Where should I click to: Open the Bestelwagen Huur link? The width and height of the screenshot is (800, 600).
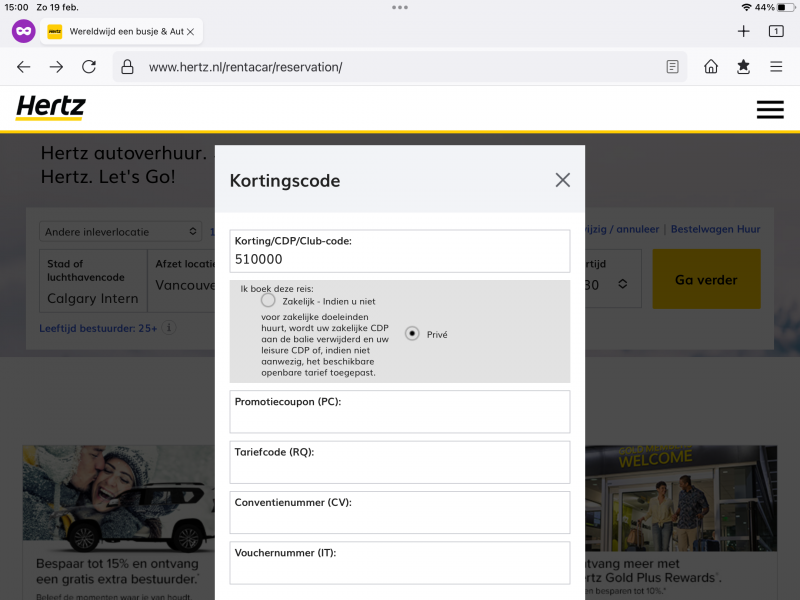715,229
